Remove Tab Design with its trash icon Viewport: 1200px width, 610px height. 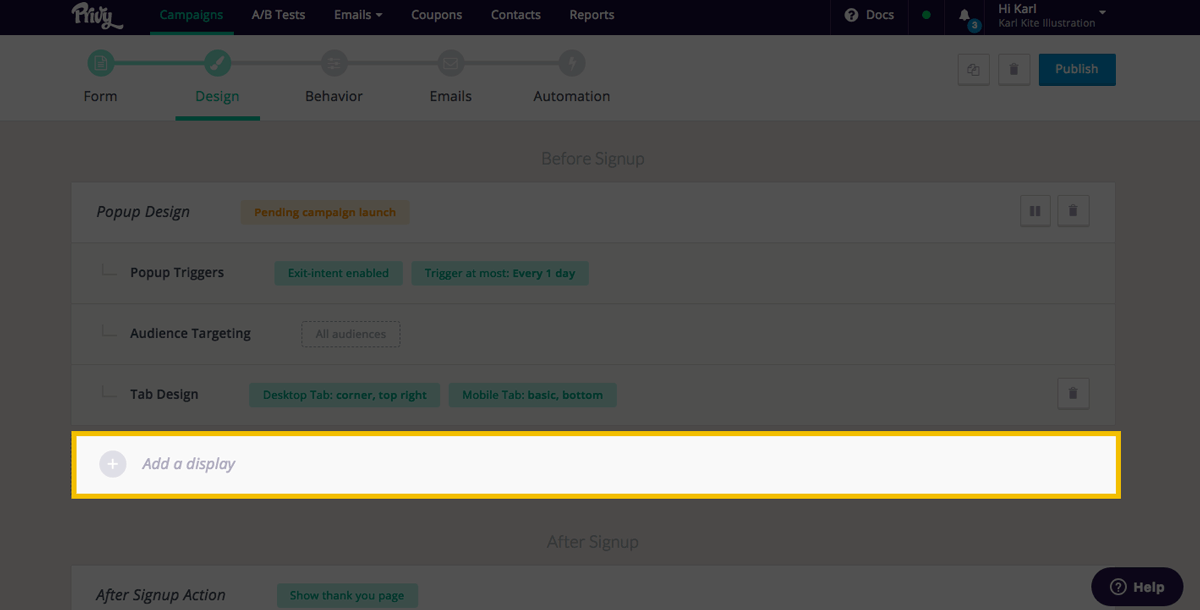[x=1073, y=394]
